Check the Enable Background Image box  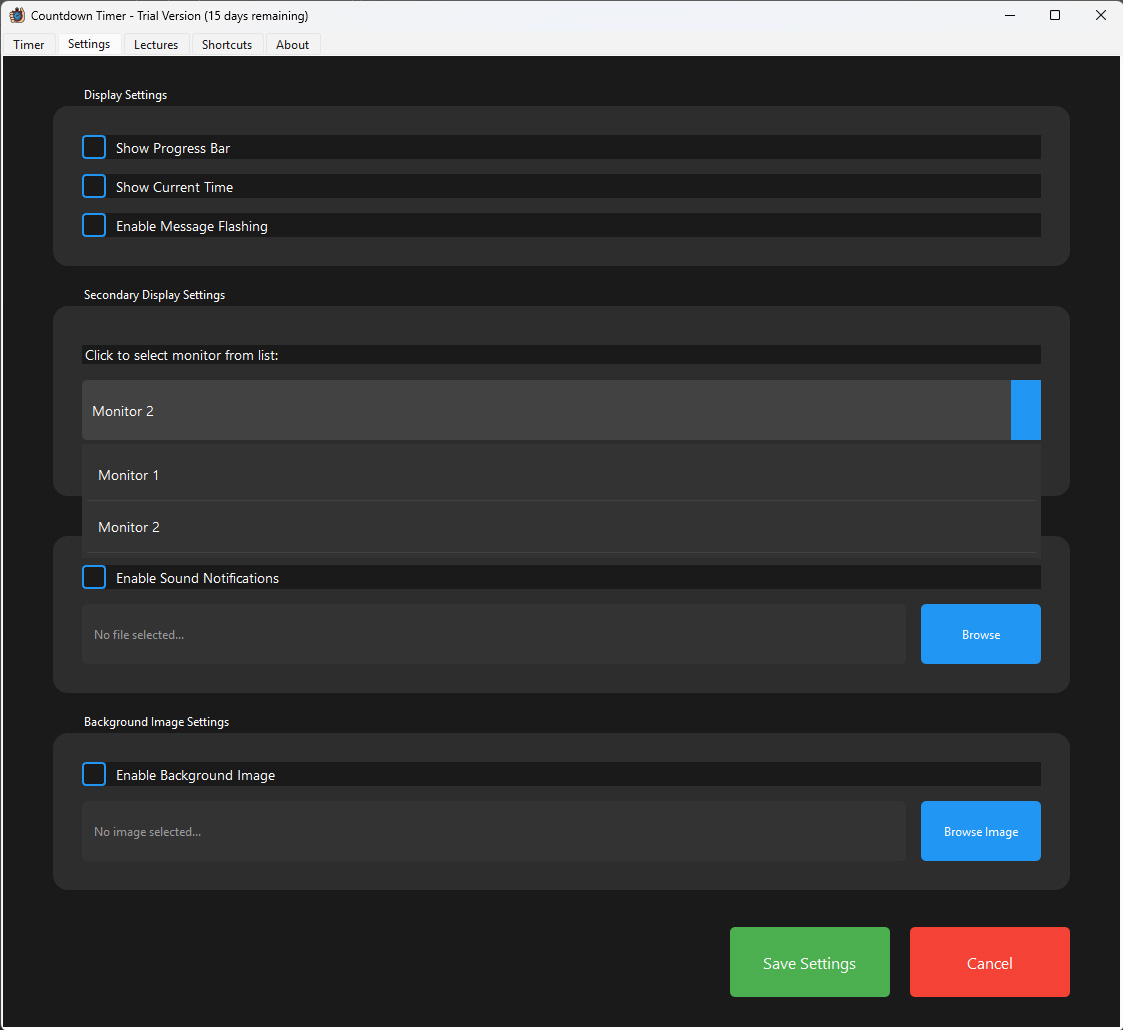94,775
